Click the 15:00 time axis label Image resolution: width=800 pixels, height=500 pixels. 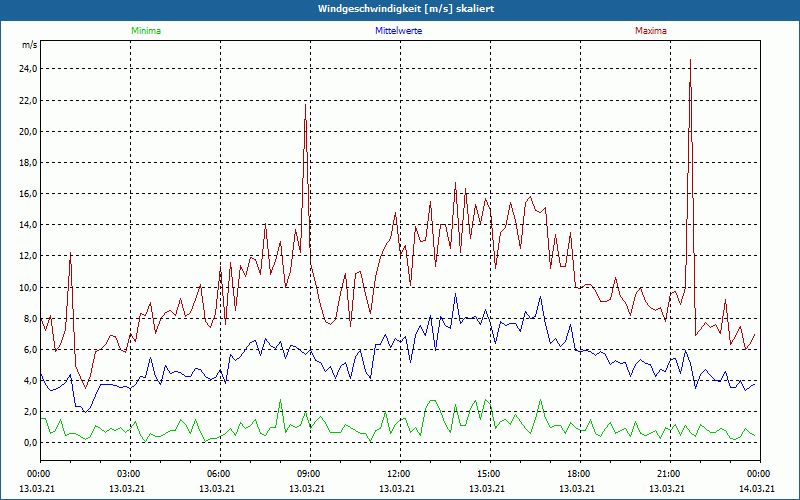(487, 473)
